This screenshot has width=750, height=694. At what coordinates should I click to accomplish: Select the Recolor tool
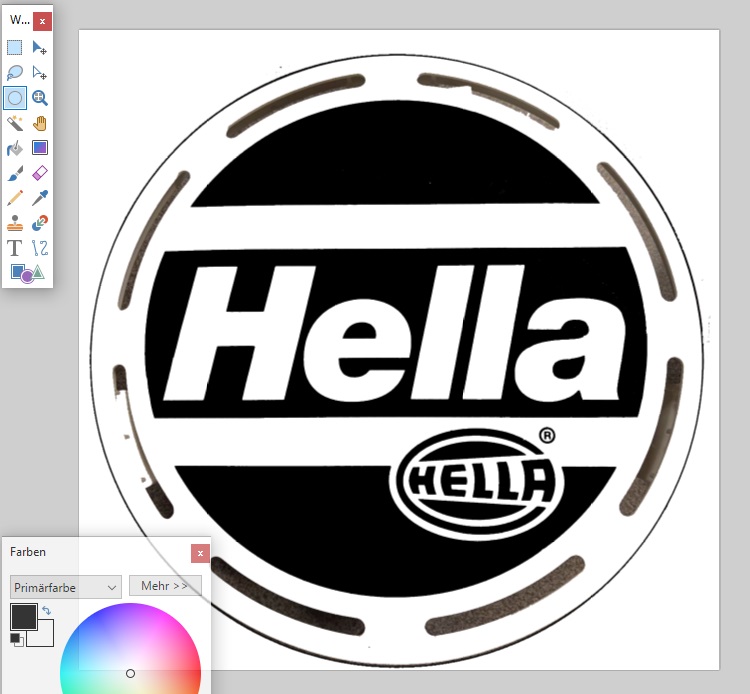click(40, 223)
